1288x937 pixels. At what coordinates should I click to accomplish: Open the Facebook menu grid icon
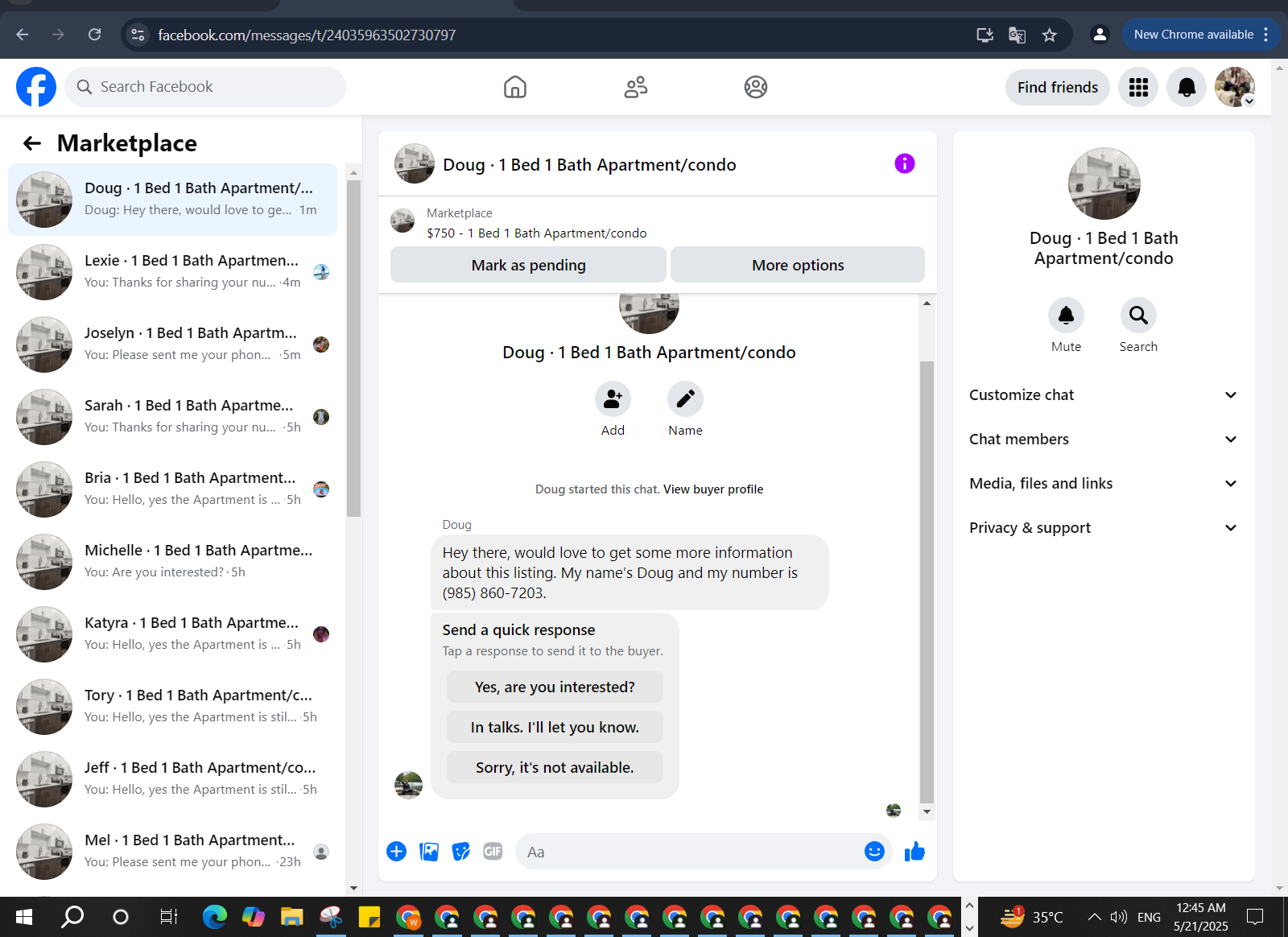(x=1138, y=87)
